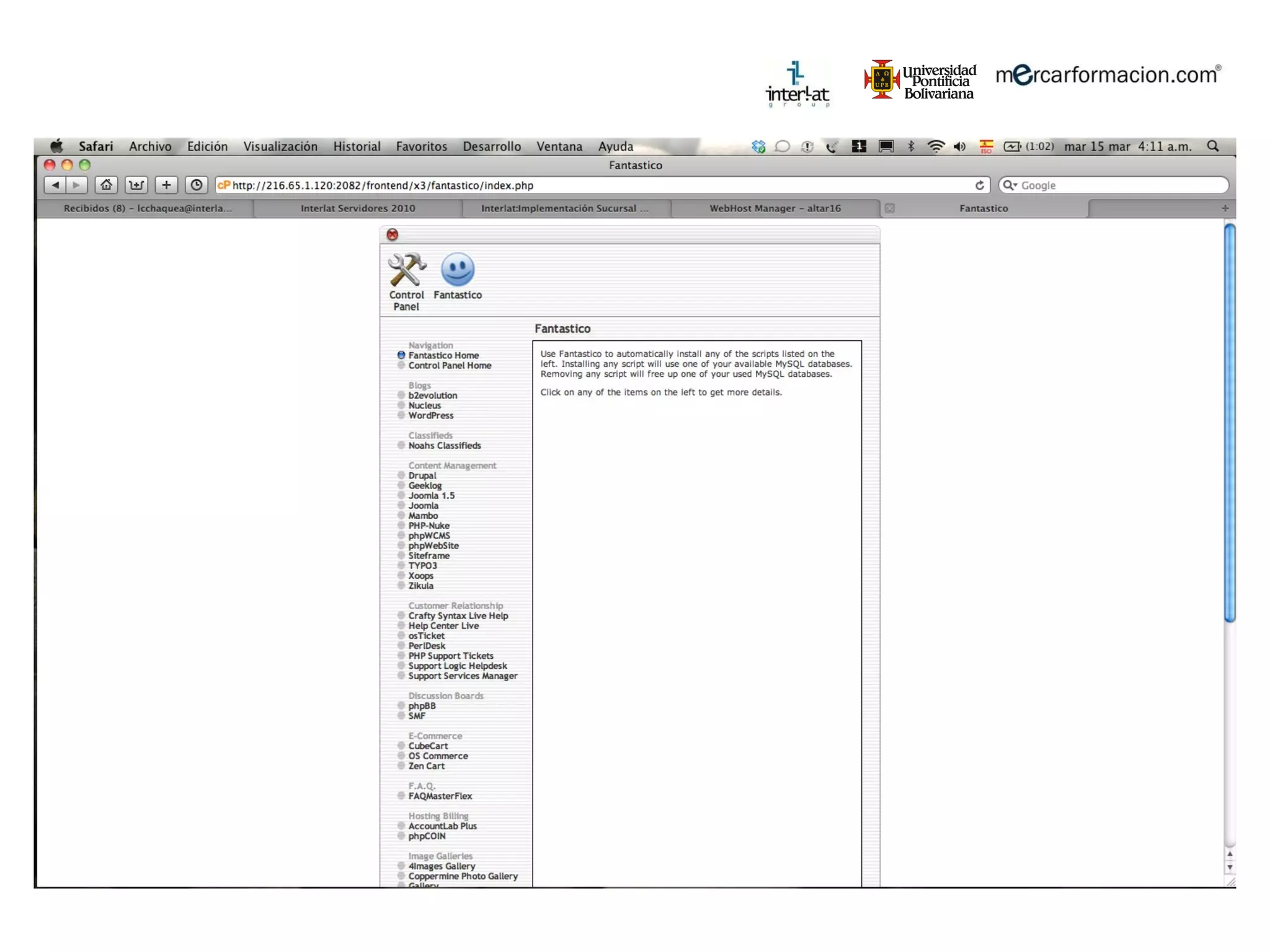Click the Control Panel hammer icon
This screenshot has width=1270, height=952.
pos(407,270)
